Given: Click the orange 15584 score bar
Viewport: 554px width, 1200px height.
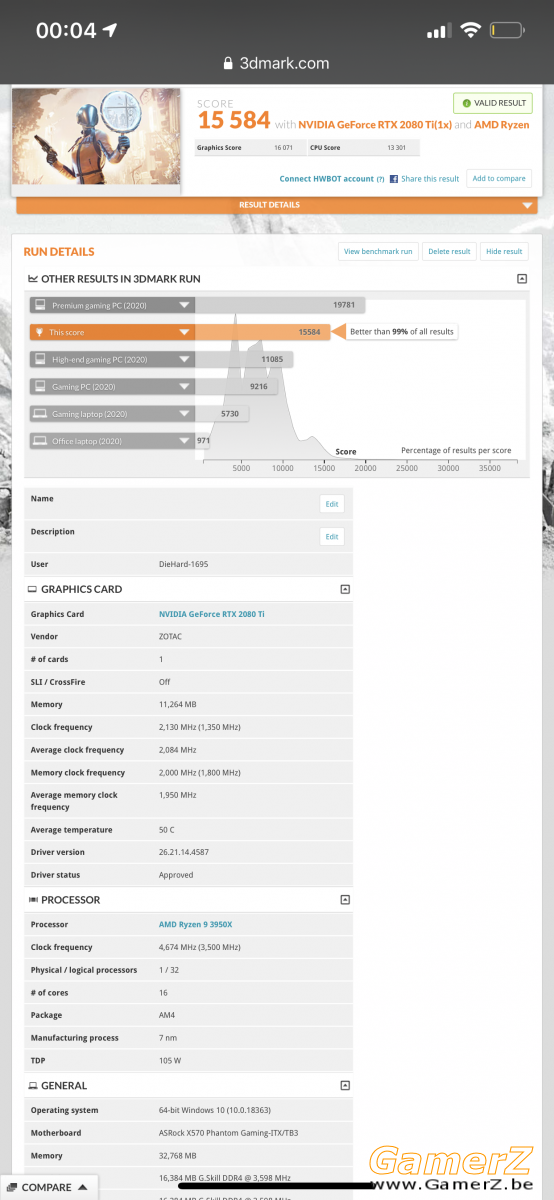Looking at the screenshot, I should (262, 332).
